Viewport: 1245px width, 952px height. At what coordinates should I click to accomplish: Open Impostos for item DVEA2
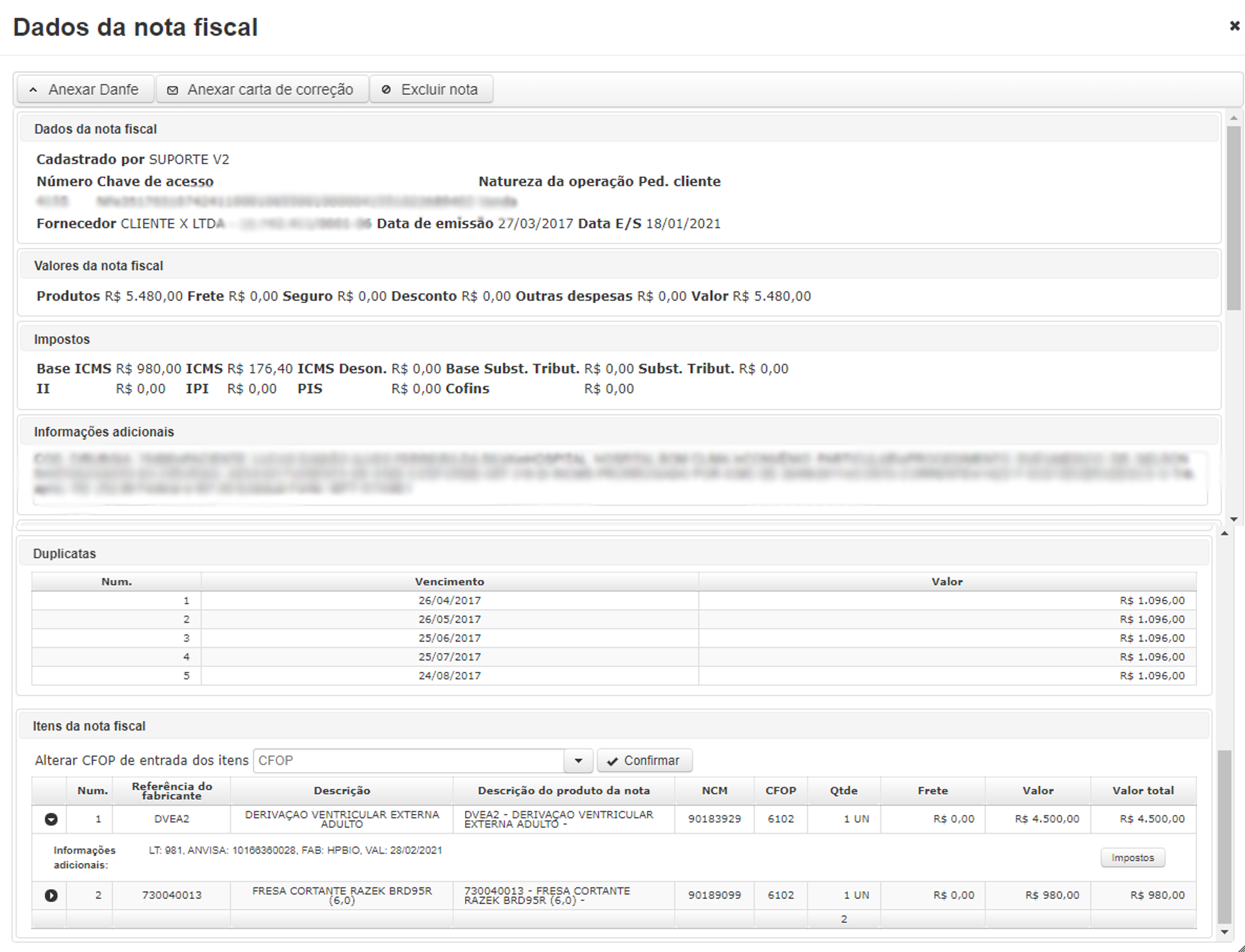point(1132,857)
